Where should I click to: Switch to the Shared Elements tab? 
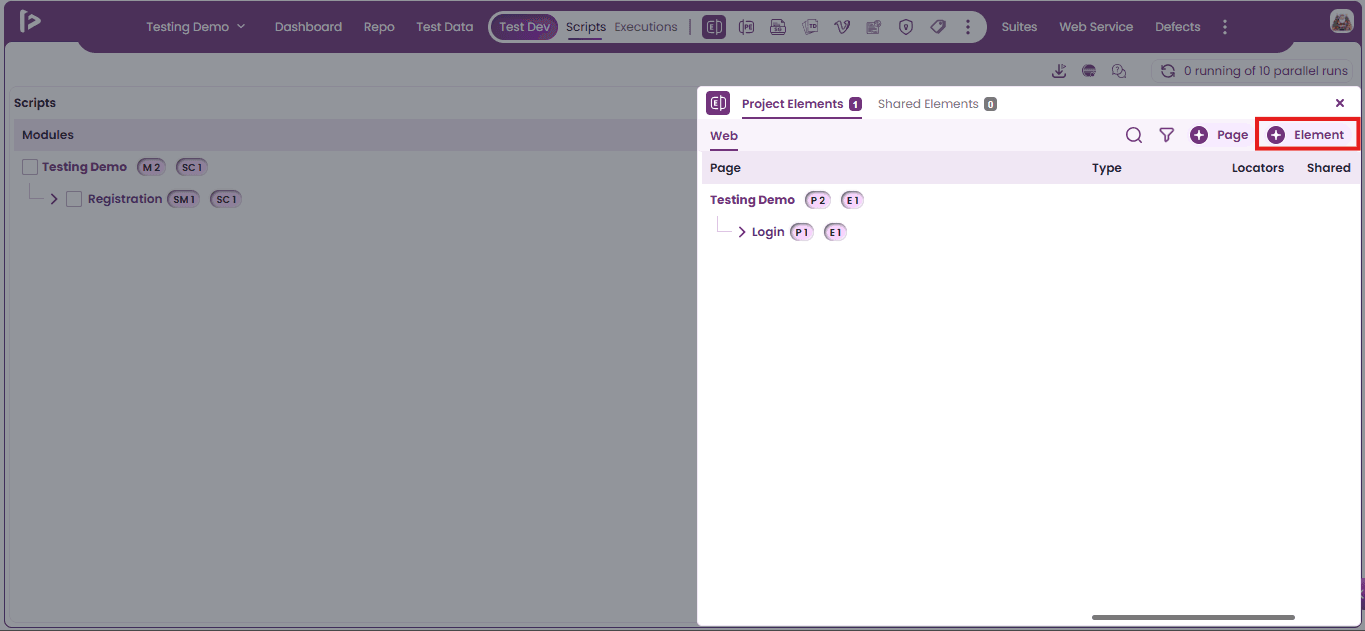pos(937,104)
